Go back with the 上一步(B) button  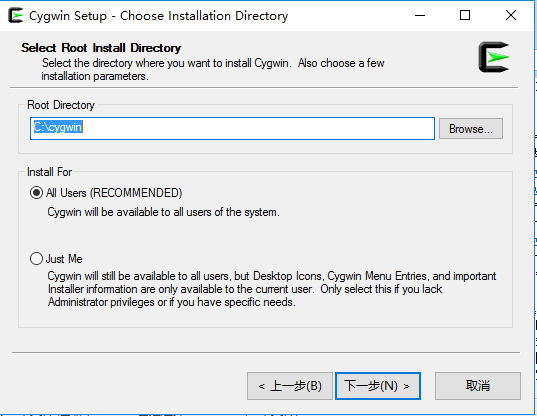290,386
